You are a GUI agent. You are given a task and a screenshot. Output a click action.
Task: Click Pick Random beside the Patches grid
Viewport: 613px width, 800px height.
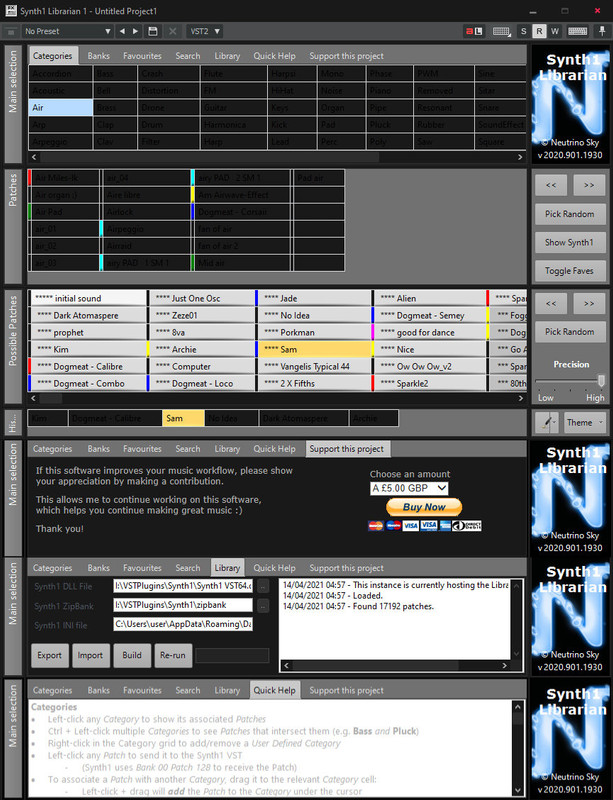point(570,214)
